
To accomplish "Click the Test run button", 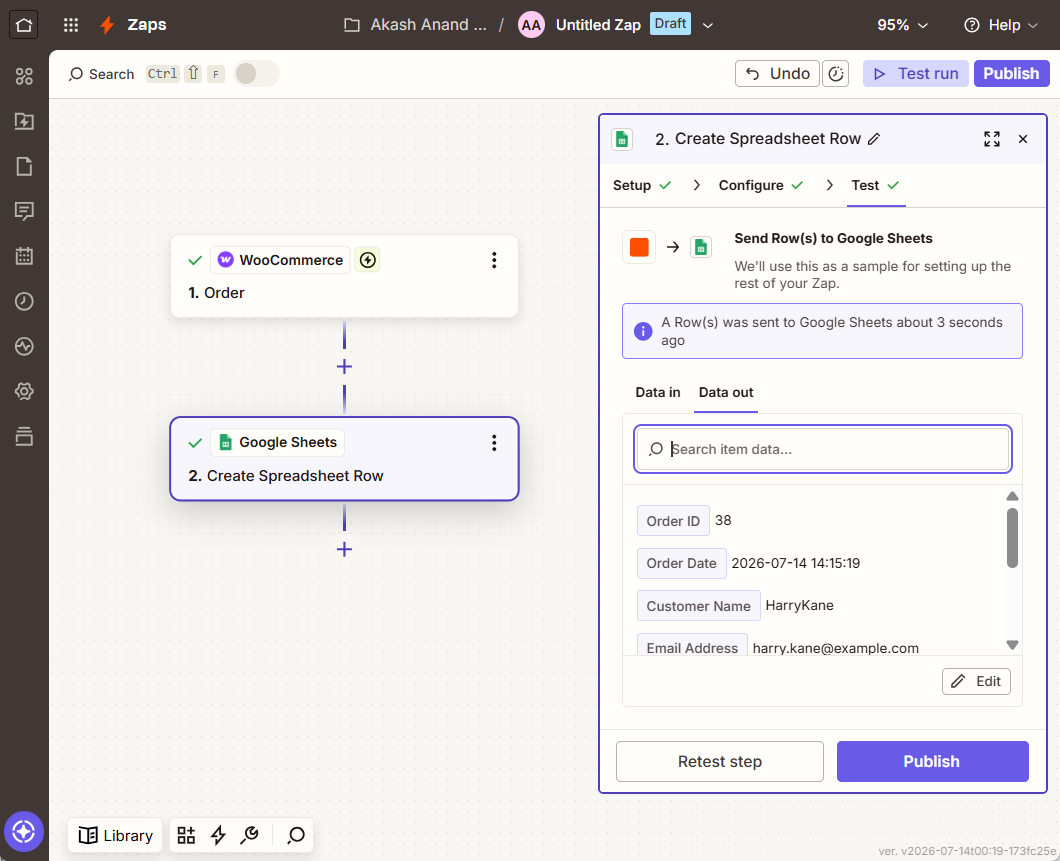I will (915, 74).
